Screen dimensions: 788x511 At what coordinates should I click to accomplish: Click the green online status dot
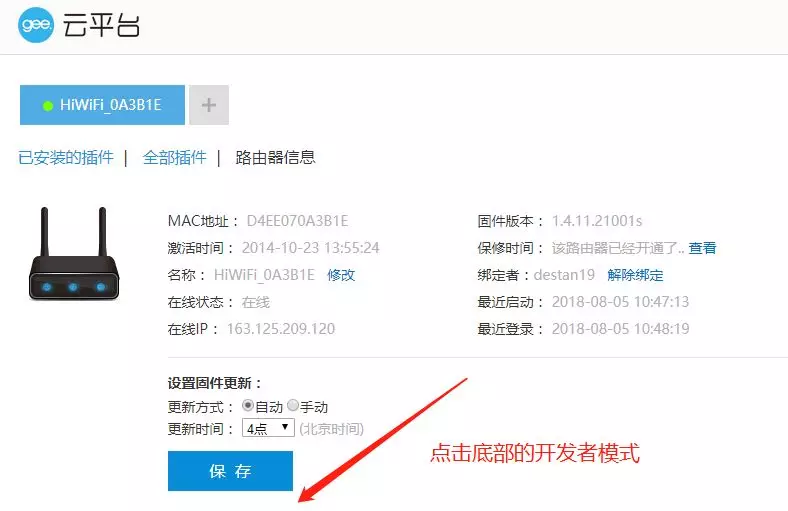47,106
